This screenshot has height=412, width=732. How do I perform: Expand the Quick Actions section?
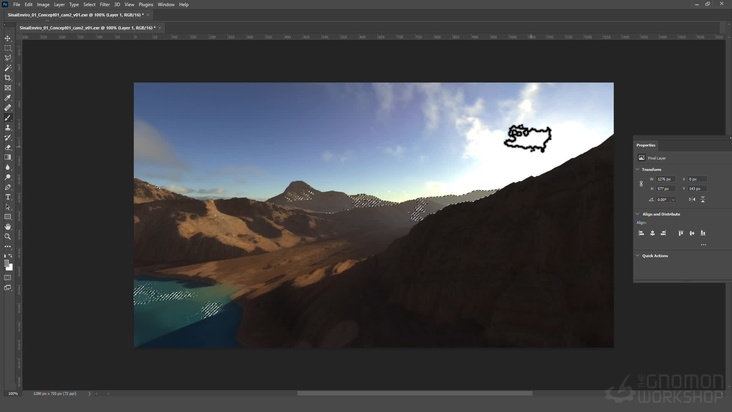point(638,255)
